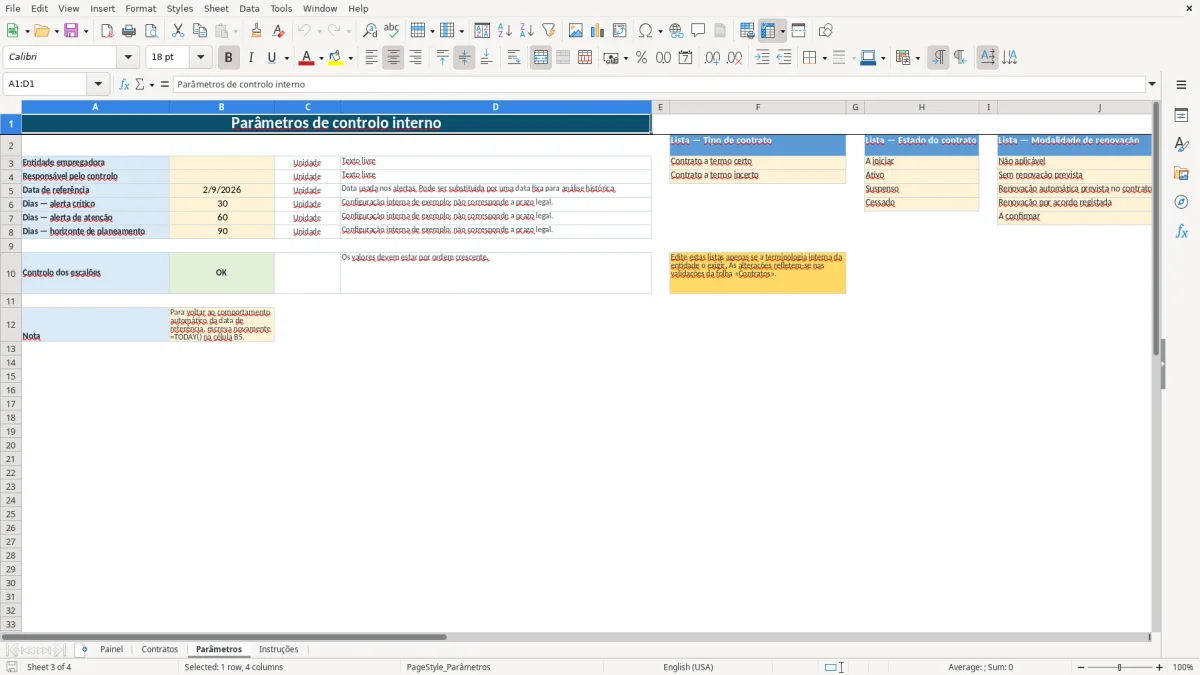
Task: Toggle Print Preview
Action: click(151, 31)
